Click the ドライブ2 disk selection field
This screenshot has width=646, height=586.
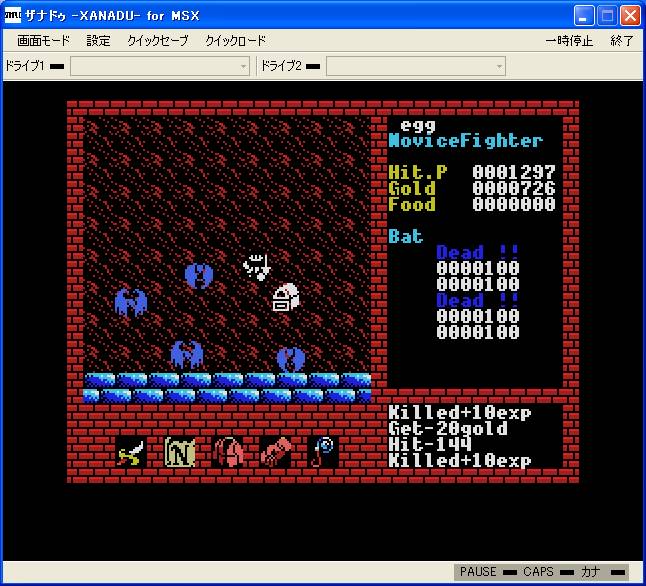tap(416, 66)
